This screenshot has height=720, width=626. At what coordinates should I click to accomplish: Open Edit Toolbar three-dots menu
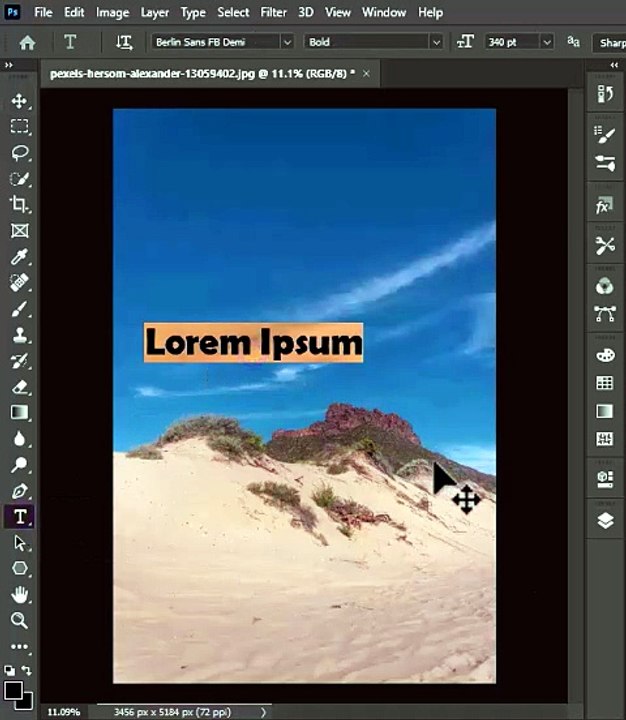pos(19,647)
